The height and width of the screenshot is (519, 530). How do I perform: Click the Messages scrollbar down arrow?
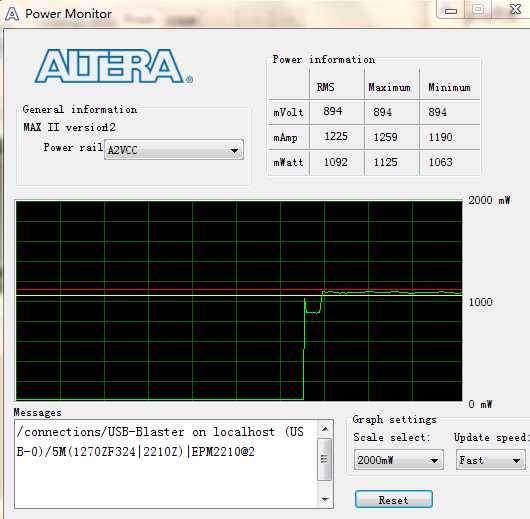click(x=325, y=499)
